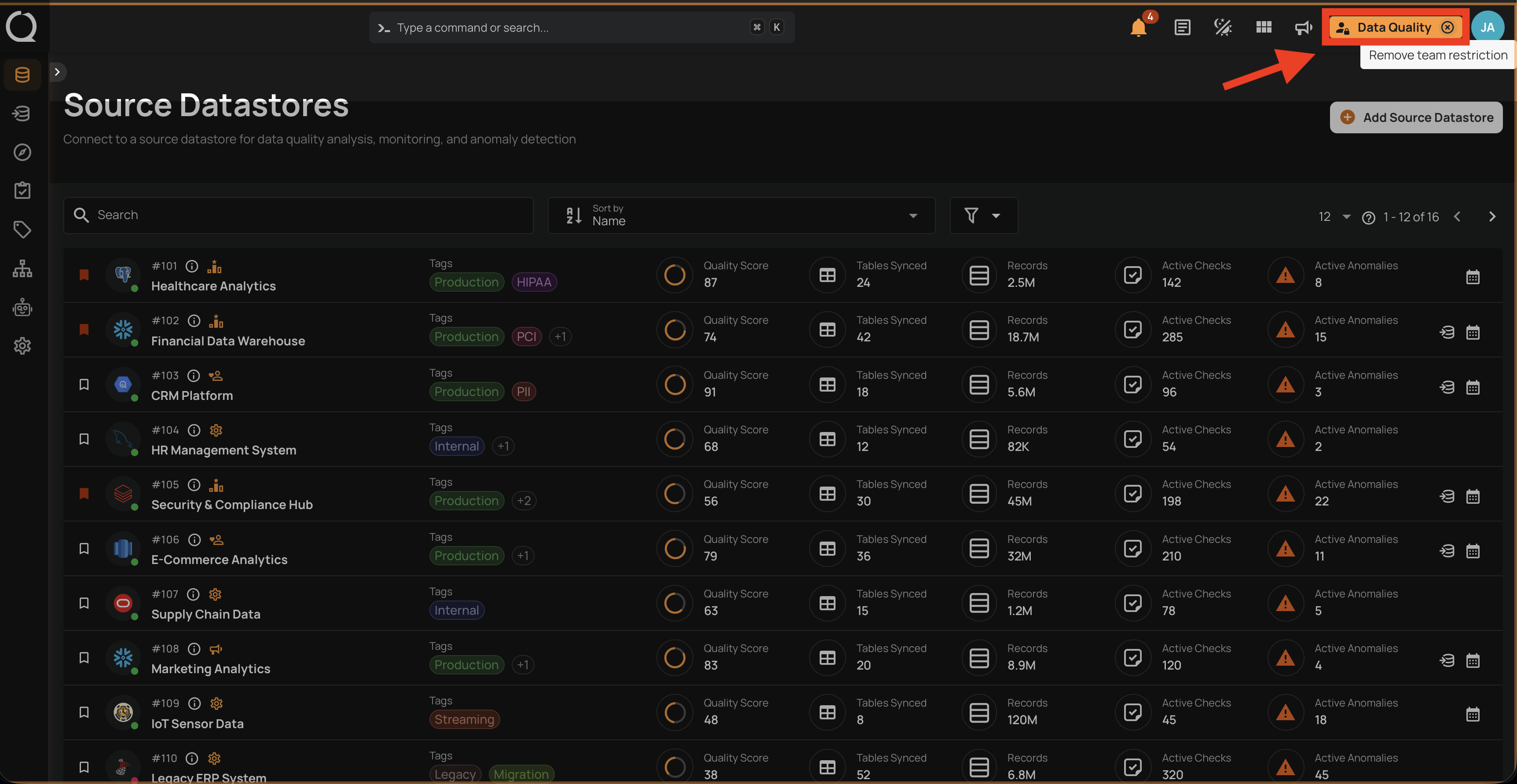Open the robot agent sidebar icon
The image size is (1517, 784).
pos(22,307)
